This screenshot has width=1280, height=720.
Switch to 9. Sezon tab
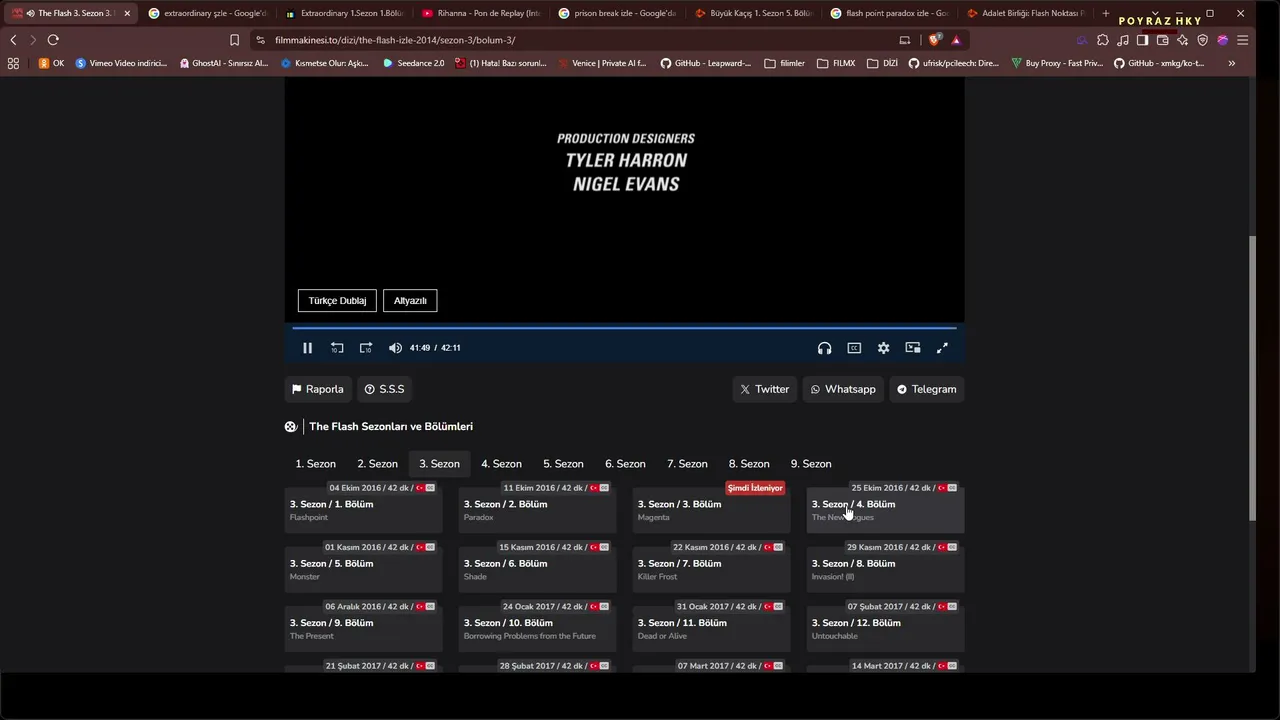pos(811,464)
